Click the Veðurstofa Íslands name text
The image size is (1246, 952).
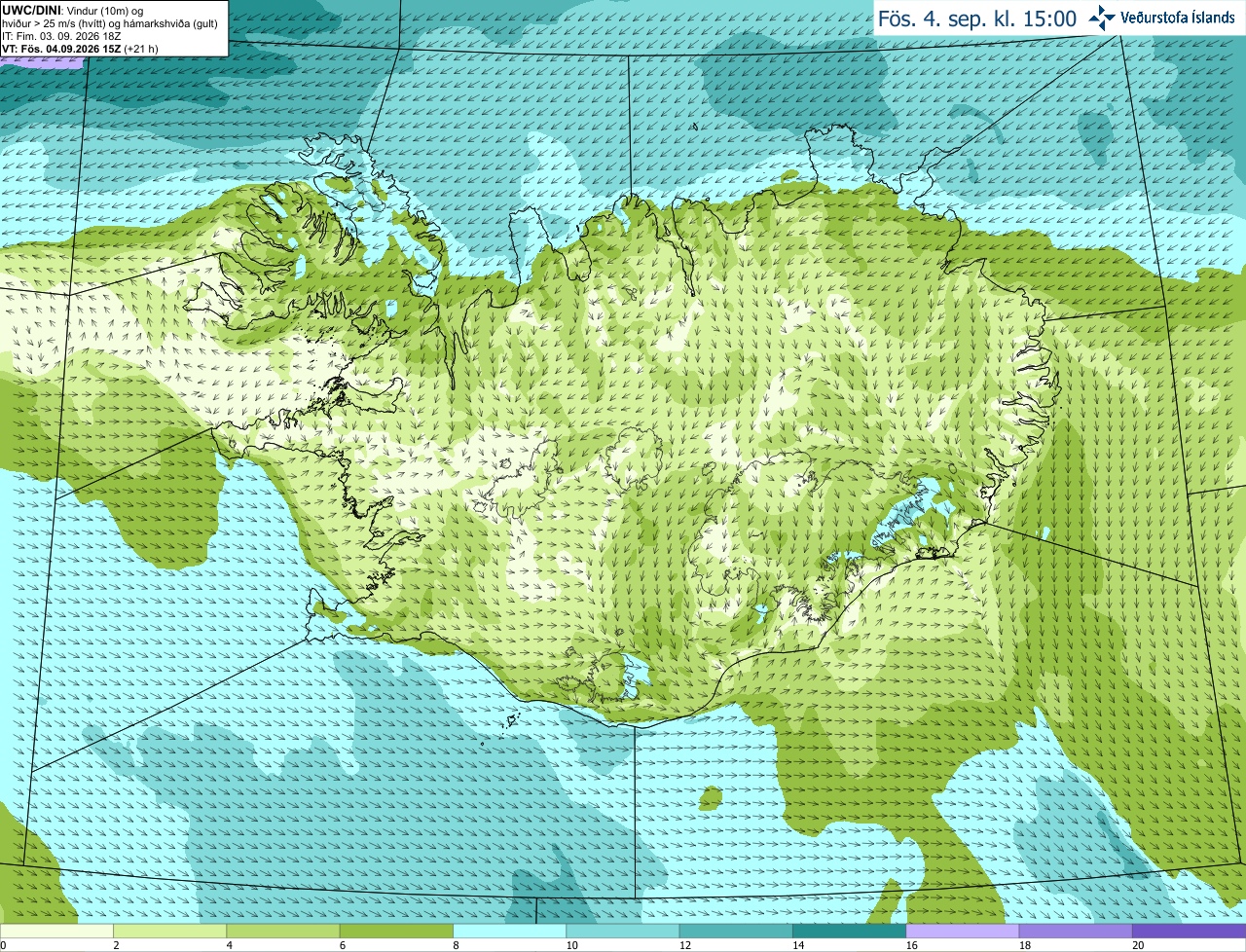pyautogui.click(x=1178, y=18)
